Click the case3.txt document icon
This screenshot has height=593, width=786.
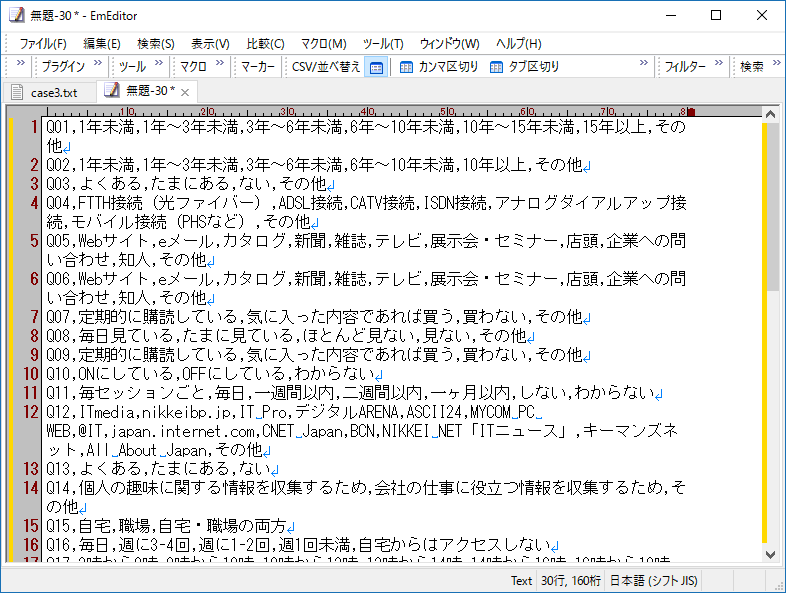pos(17,92)
